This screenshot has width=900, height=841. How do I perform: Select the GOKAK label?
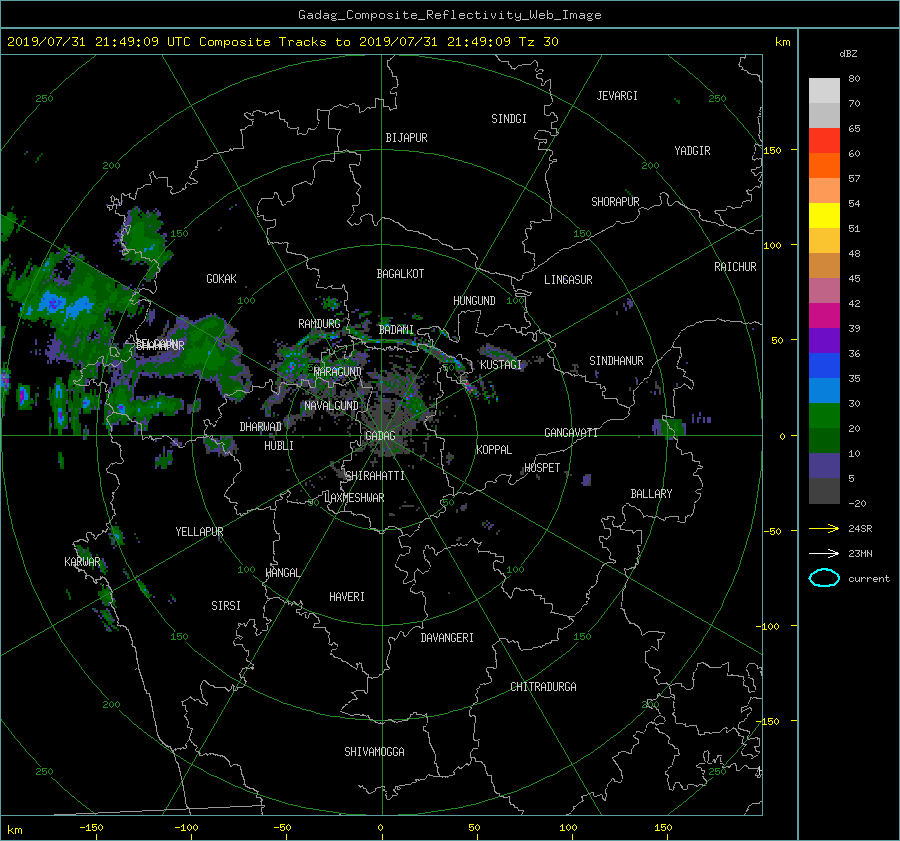[x=221, y=279]
